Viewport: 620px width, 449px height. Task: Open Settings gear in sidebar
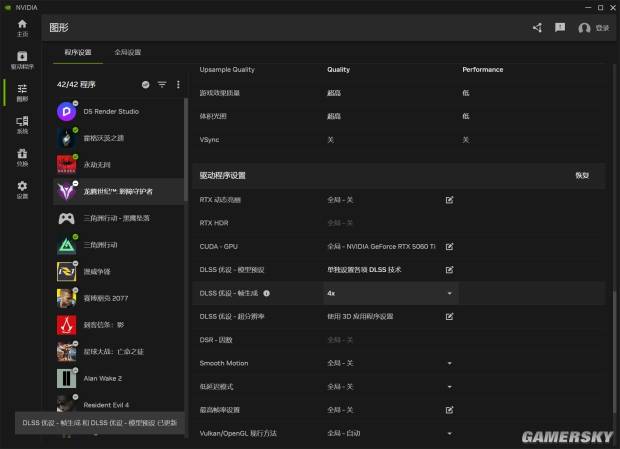(22, 190)
